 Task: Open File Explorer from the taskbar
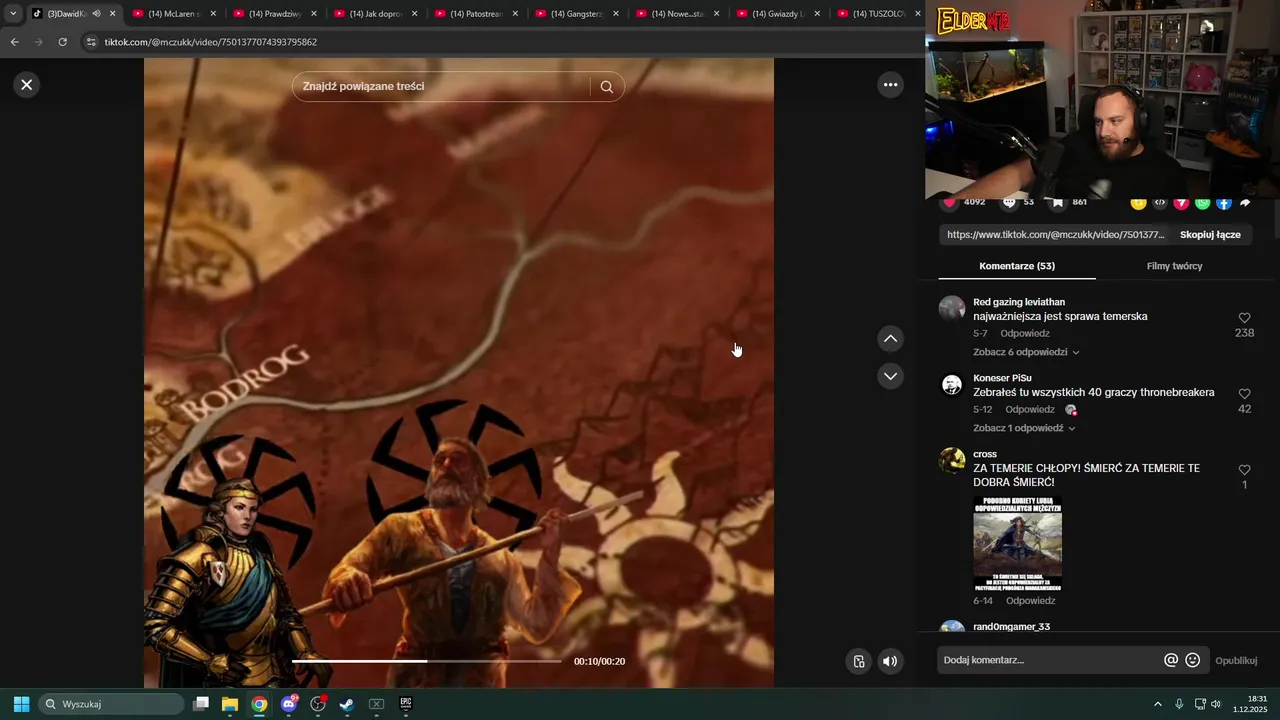coord(230,704)
